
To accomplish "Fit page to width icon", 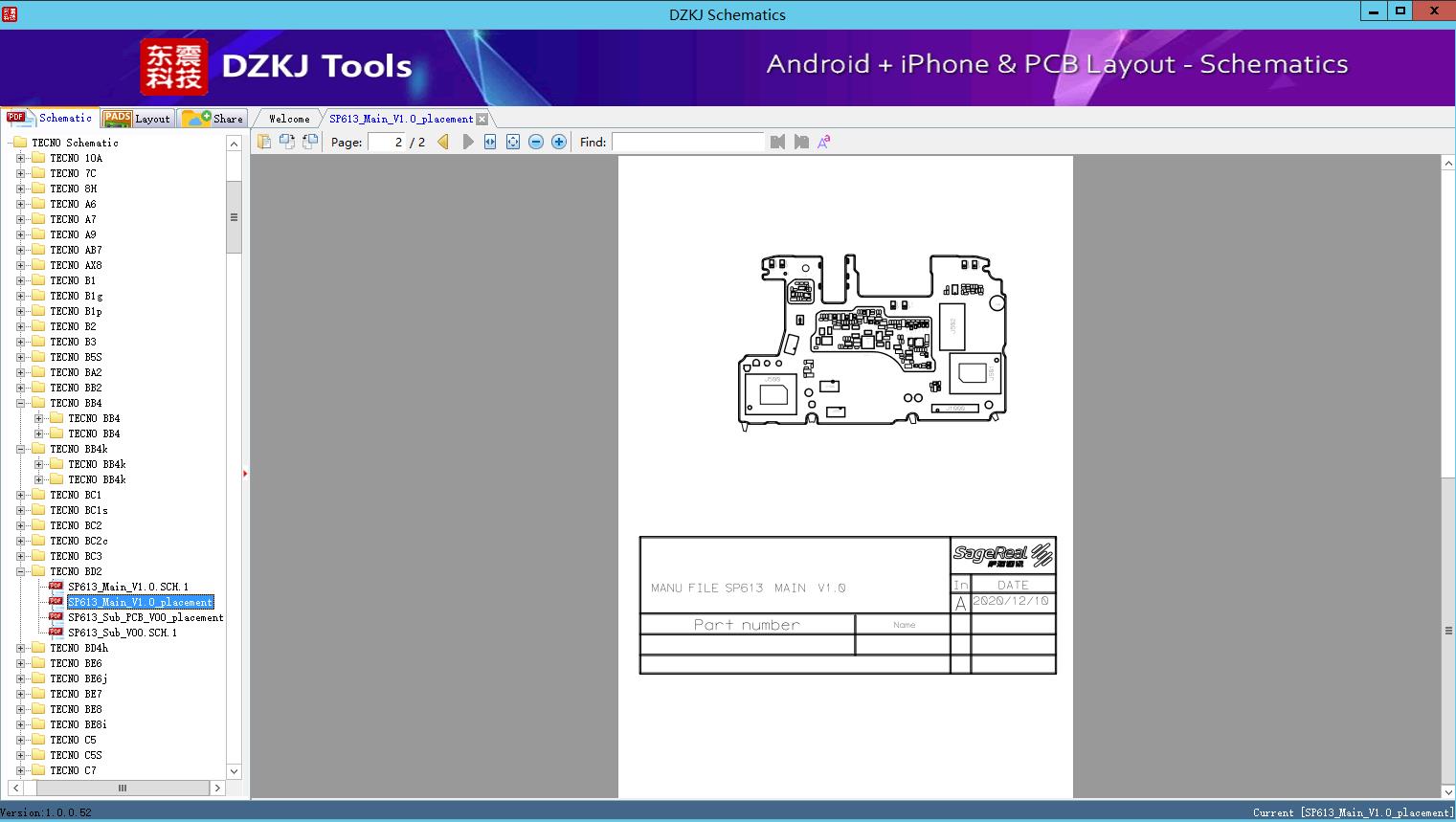I will pos(490,142).
